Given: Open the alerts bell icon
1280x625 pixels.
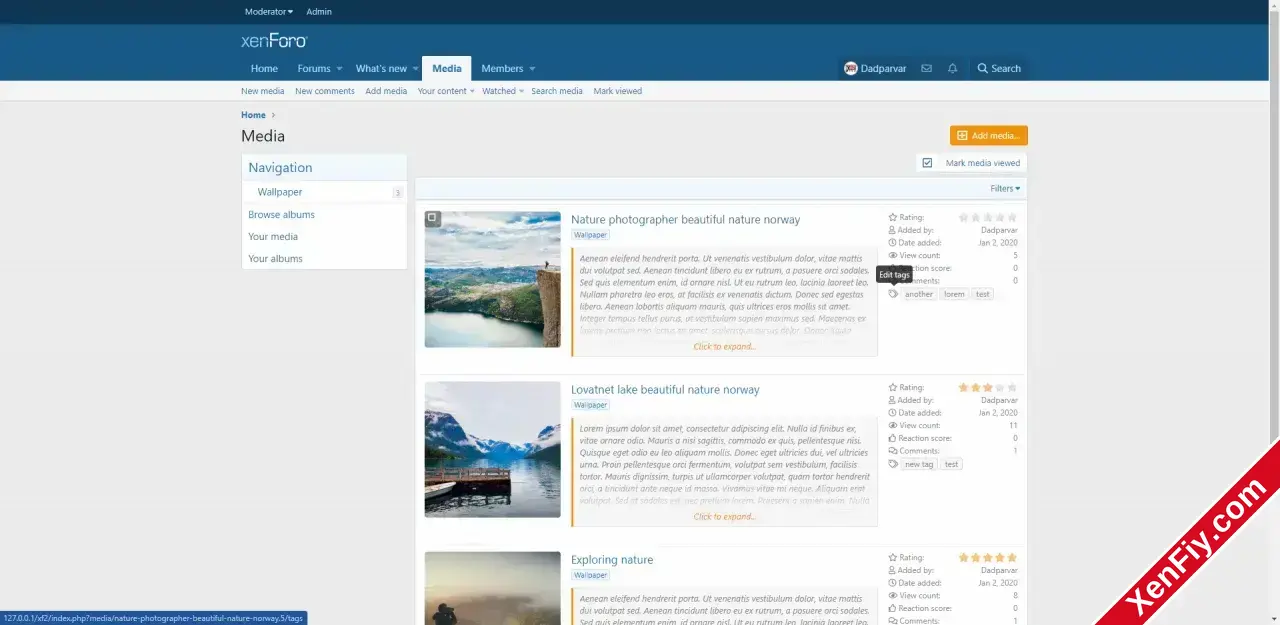Looking at the screenshot, I should [x=952, y=69].
